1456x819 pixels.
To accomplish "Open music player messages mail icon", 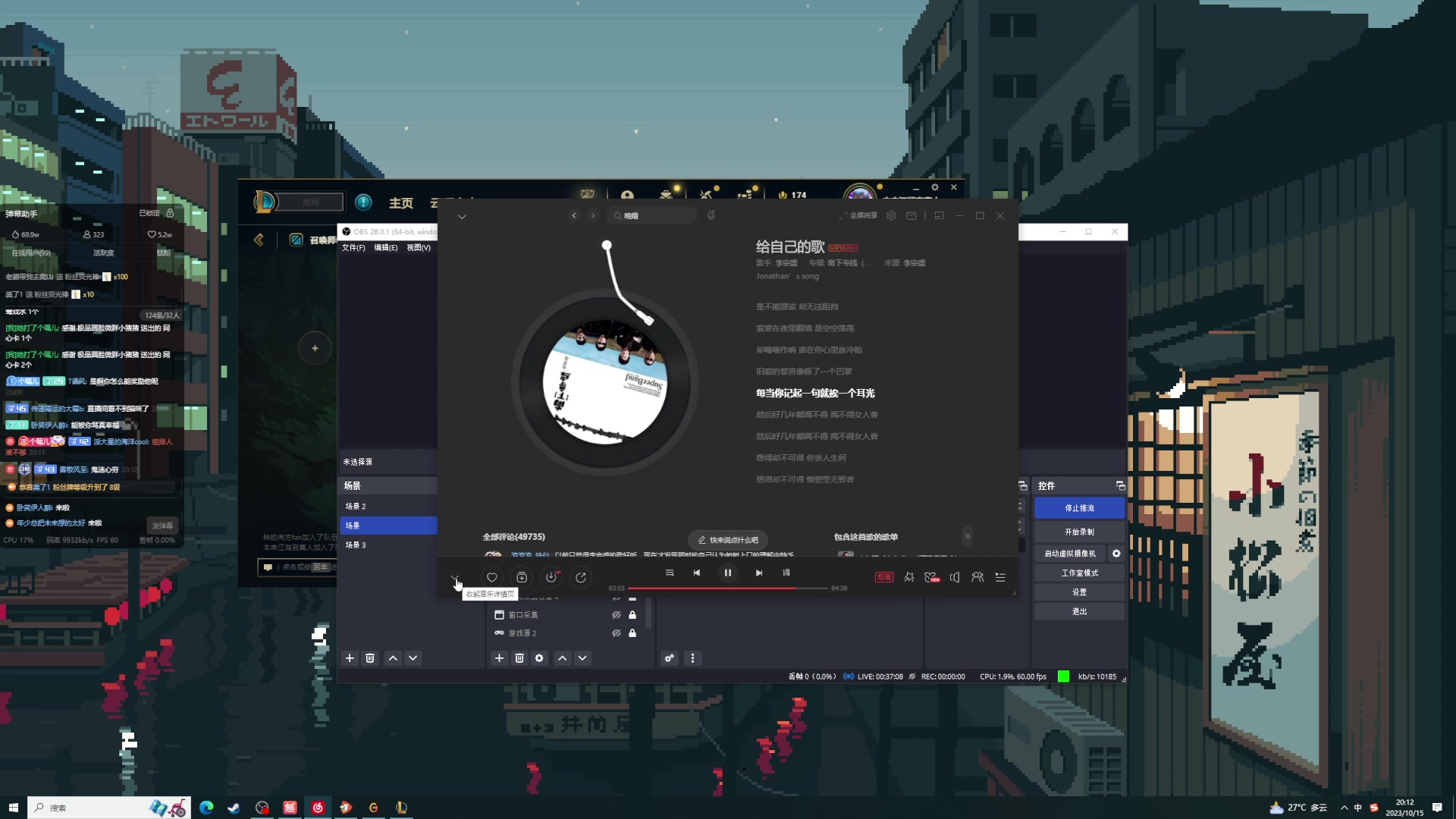I will pos(912,215).
